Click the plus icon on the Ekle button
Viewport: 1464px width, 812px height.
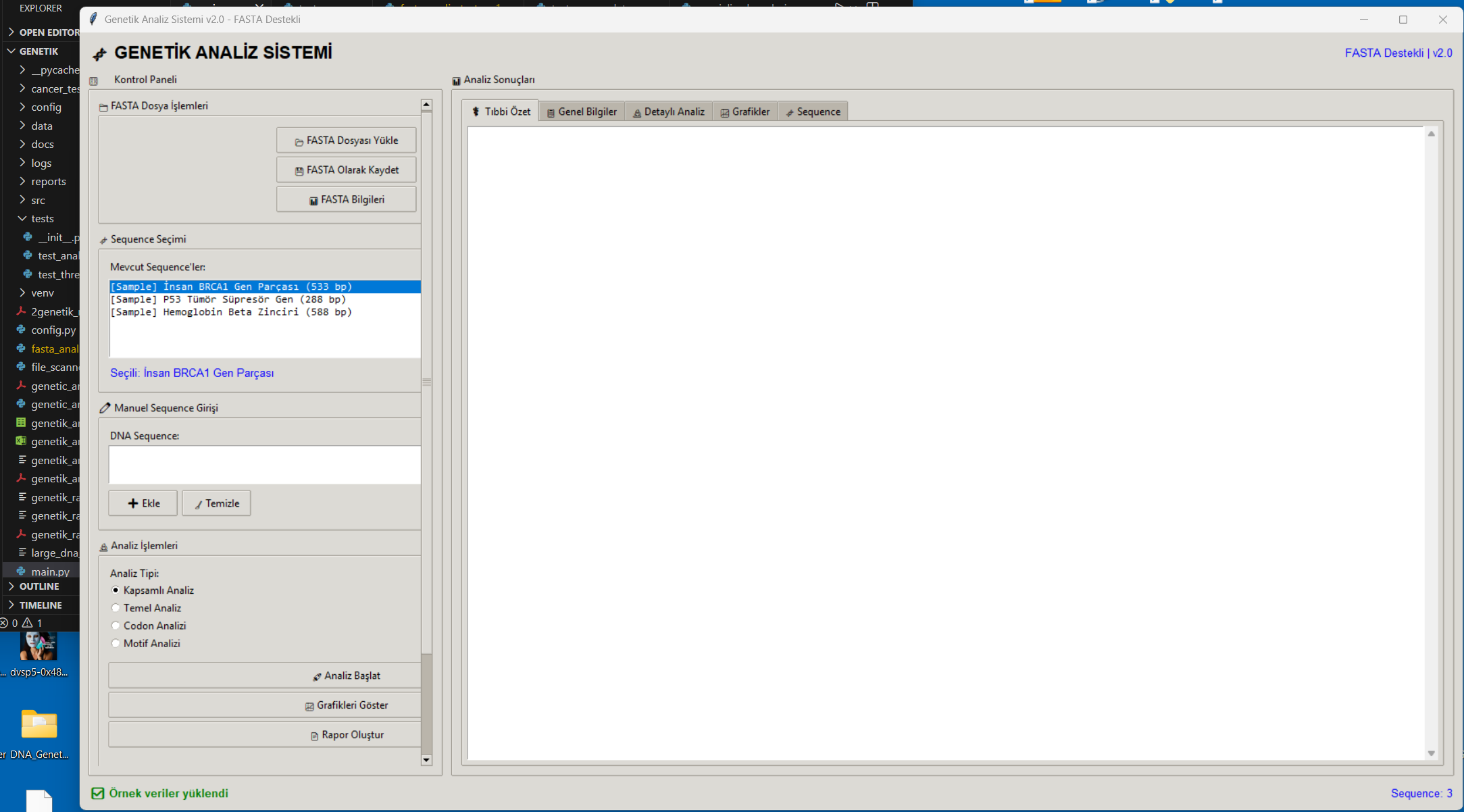(133, 503)
